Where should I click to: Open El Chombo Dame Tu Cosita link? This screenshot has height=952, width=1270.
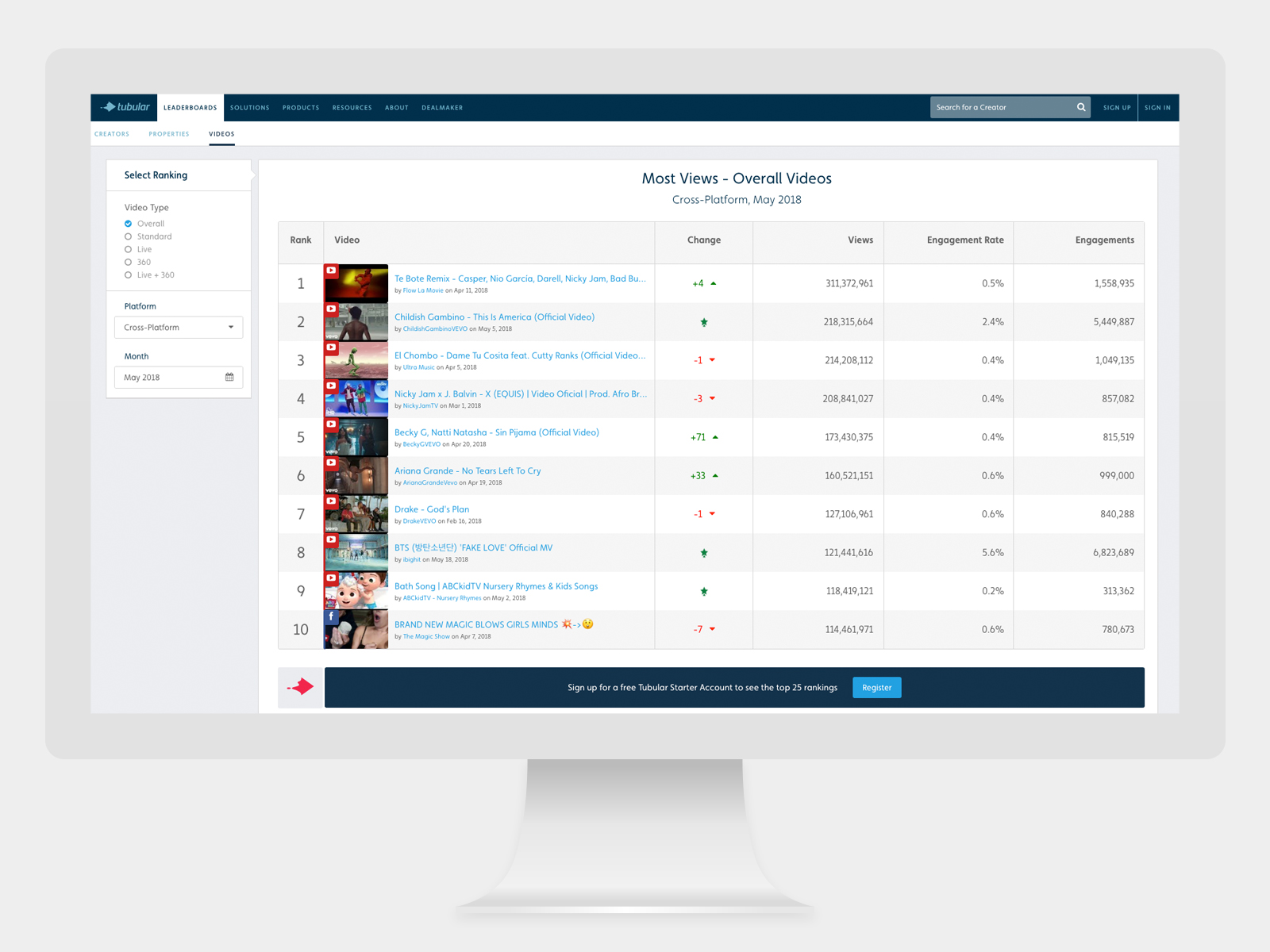click(520, 355)
